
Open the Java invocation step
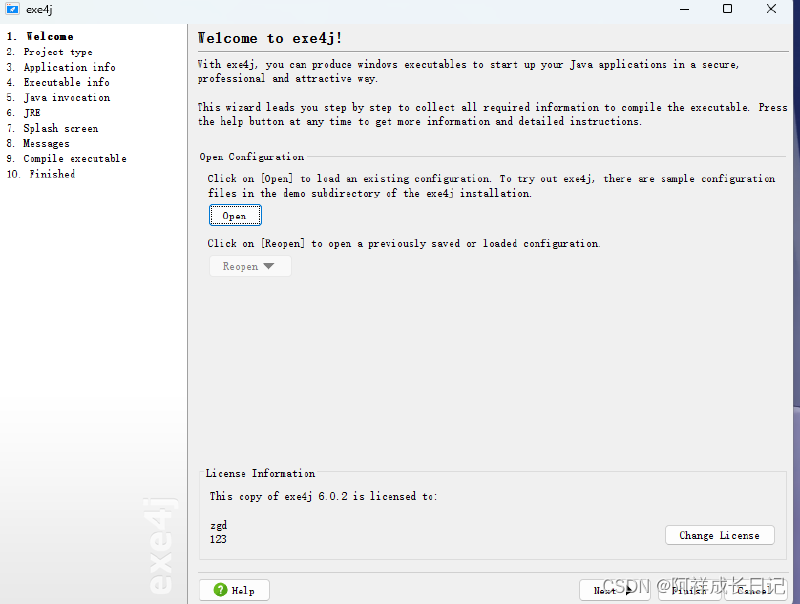coord(58,97)
